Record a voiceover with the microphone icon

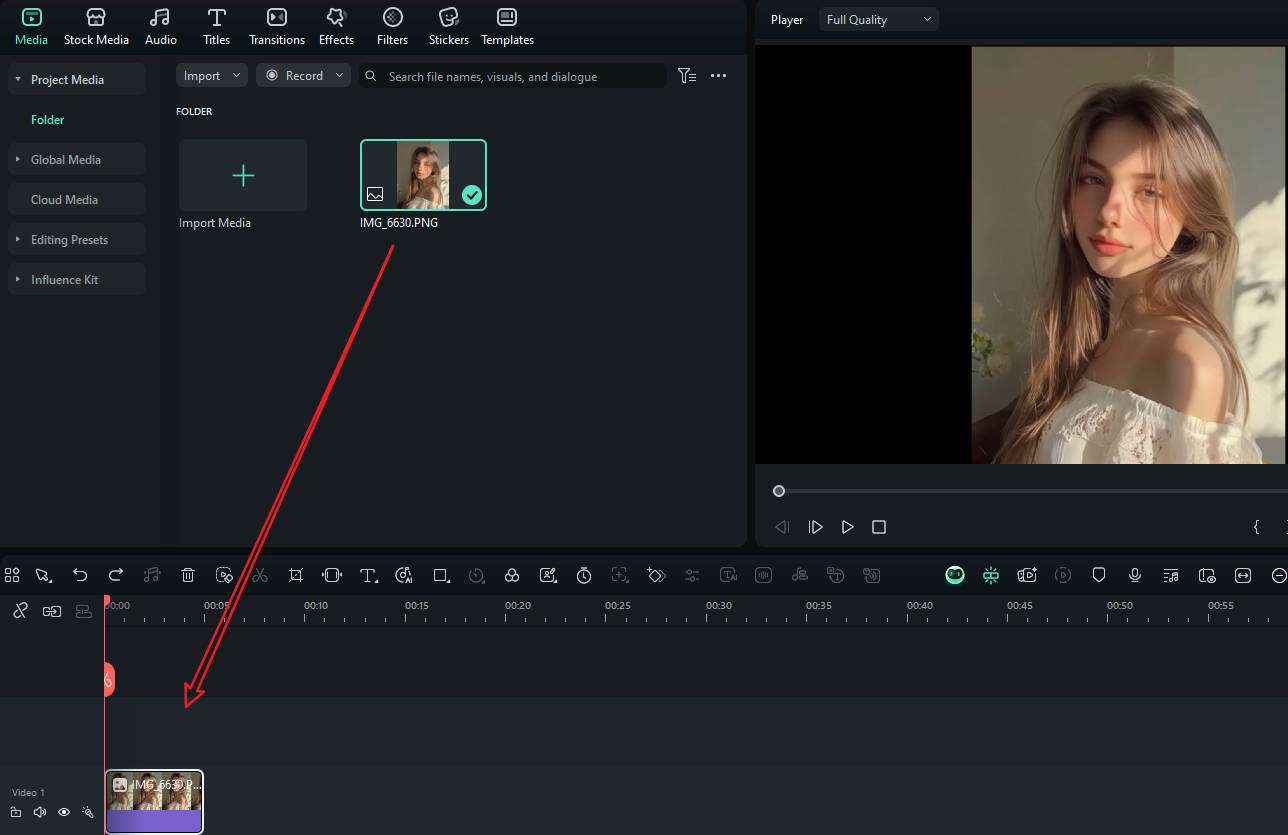[x=1135, y=575]
